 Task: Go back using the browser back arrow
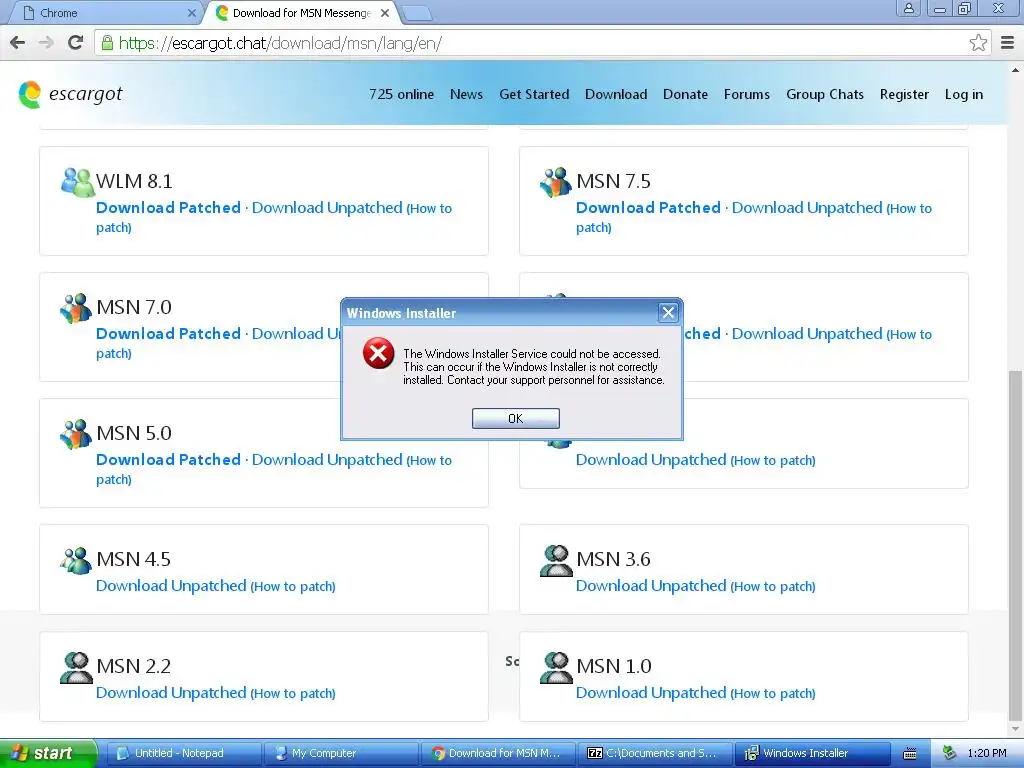pos(18,43)
